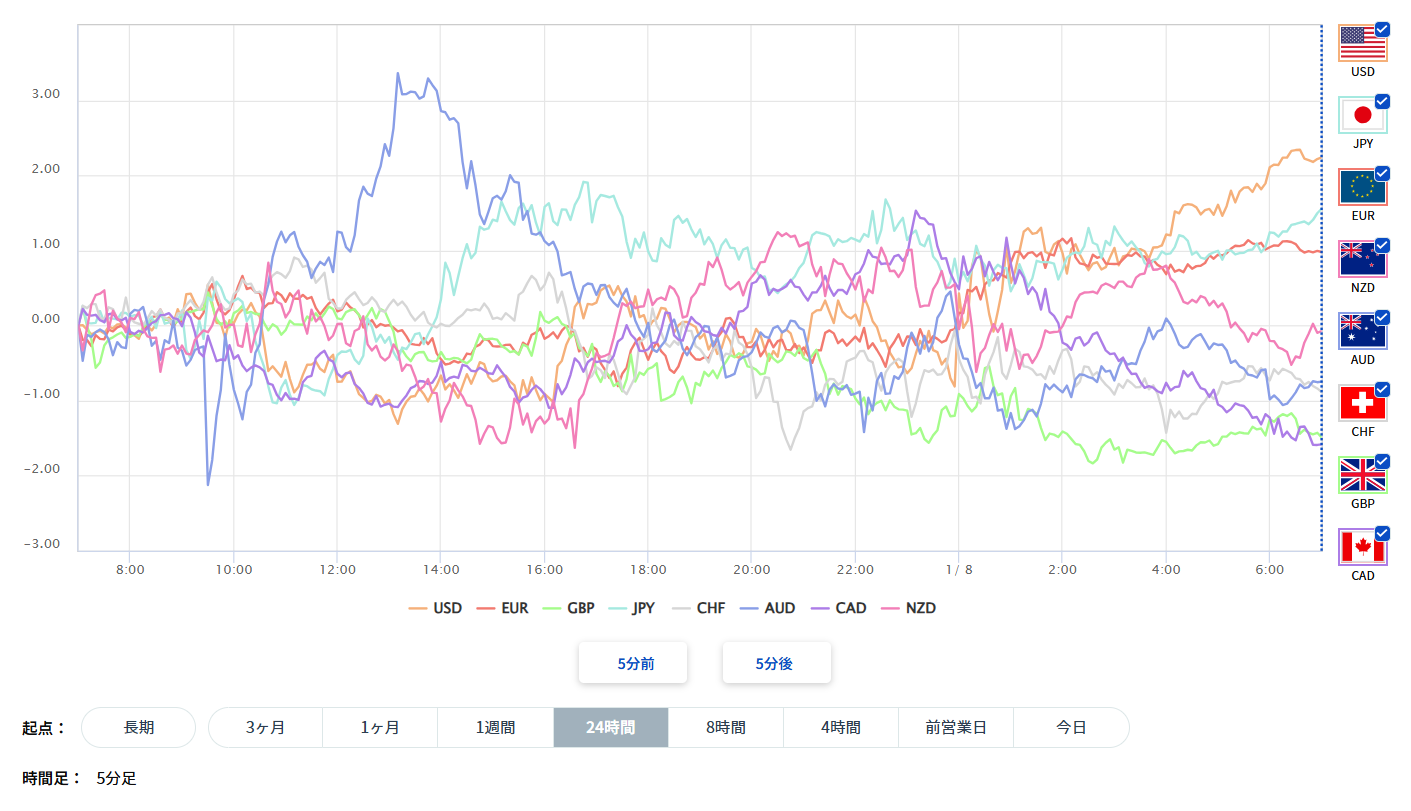The width and height of the screenshot is (1411, 811).
Task: Uncheck the JPY currency checkbox
Action: pos(1383,101)
